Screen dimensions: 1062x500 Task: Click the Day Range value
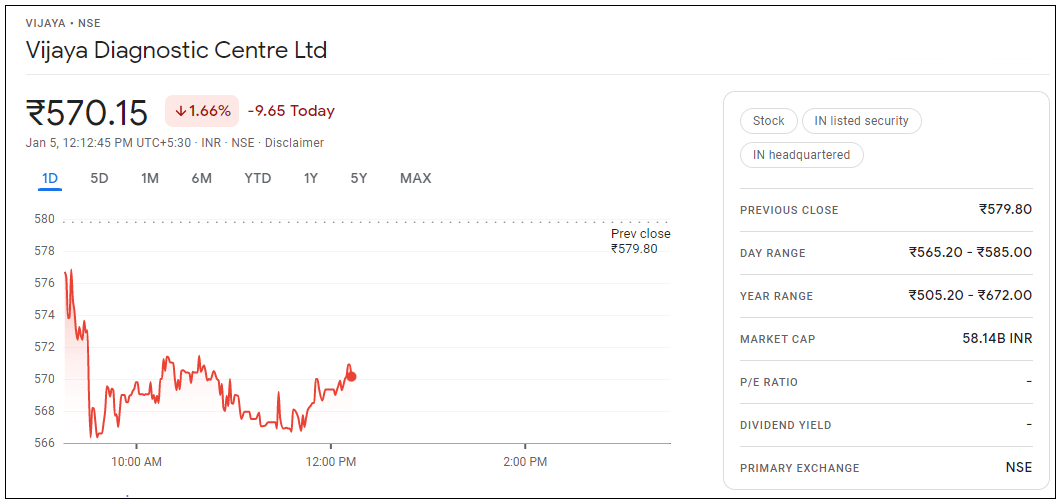click(969, 253)
